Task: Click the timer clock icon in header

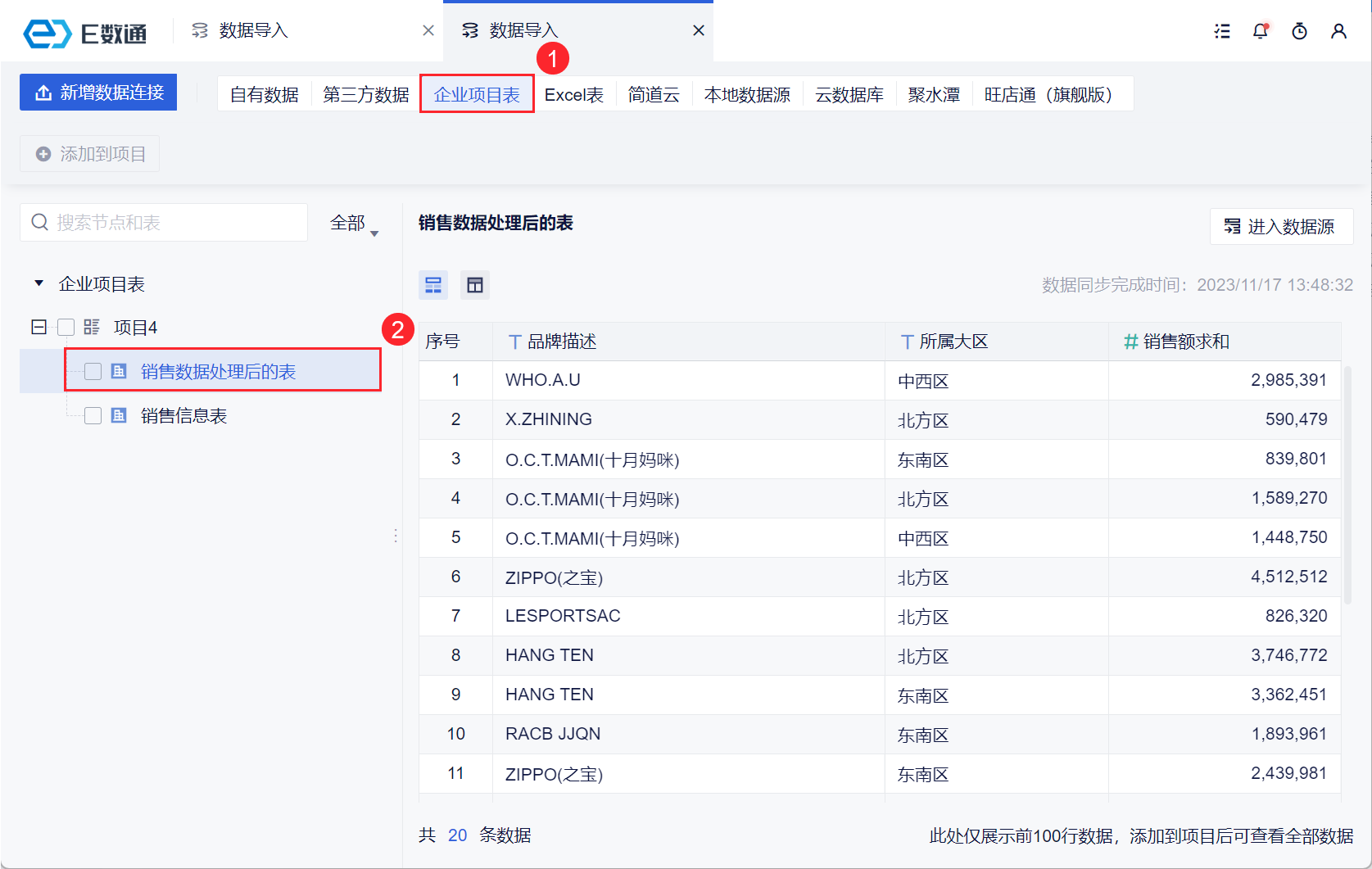Action: 1300,31
